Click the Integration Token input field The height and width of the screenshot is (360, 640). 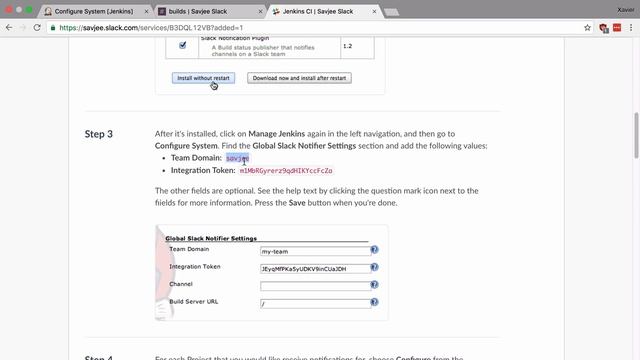pyautogui.click(x=315, y=269)
